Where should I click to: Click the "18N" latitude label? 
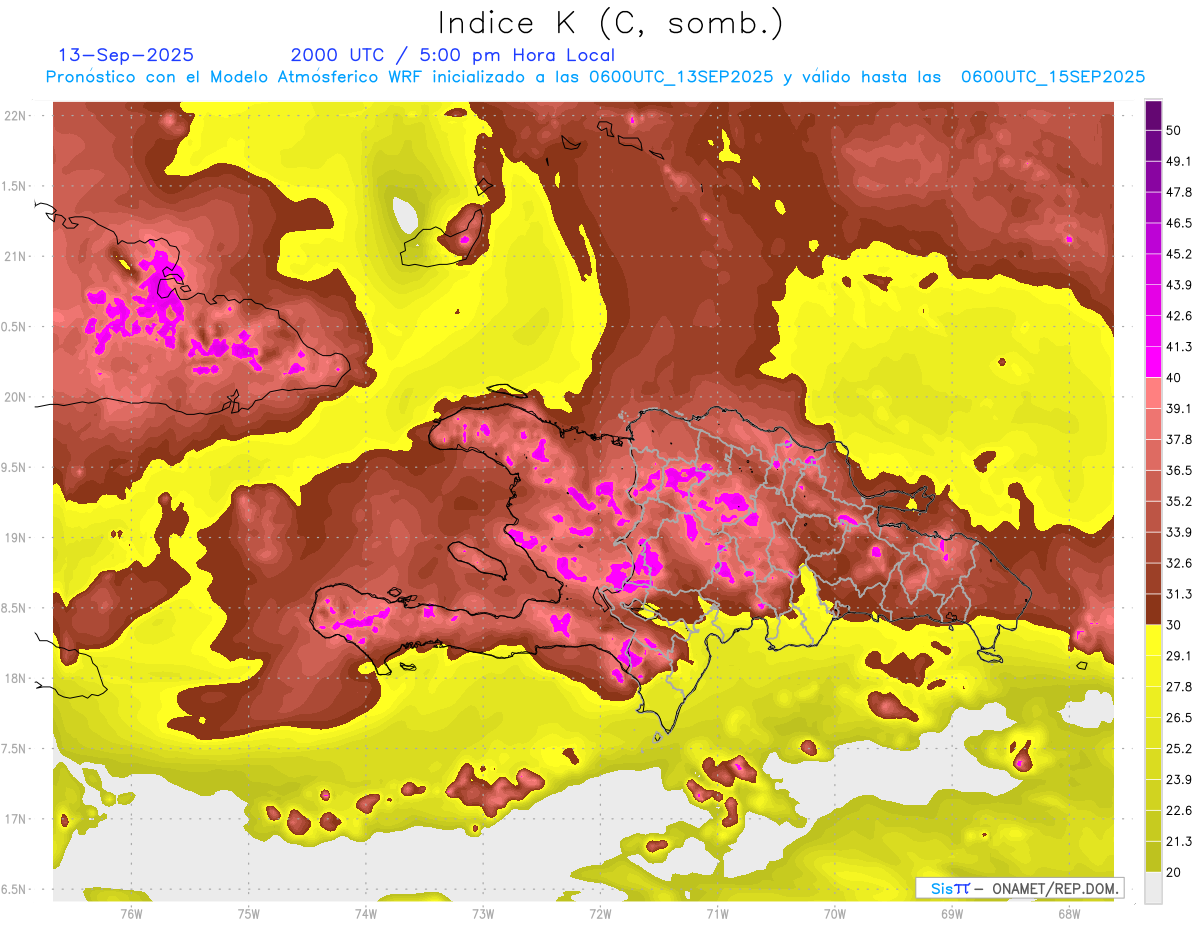click(x=15, y=678)
